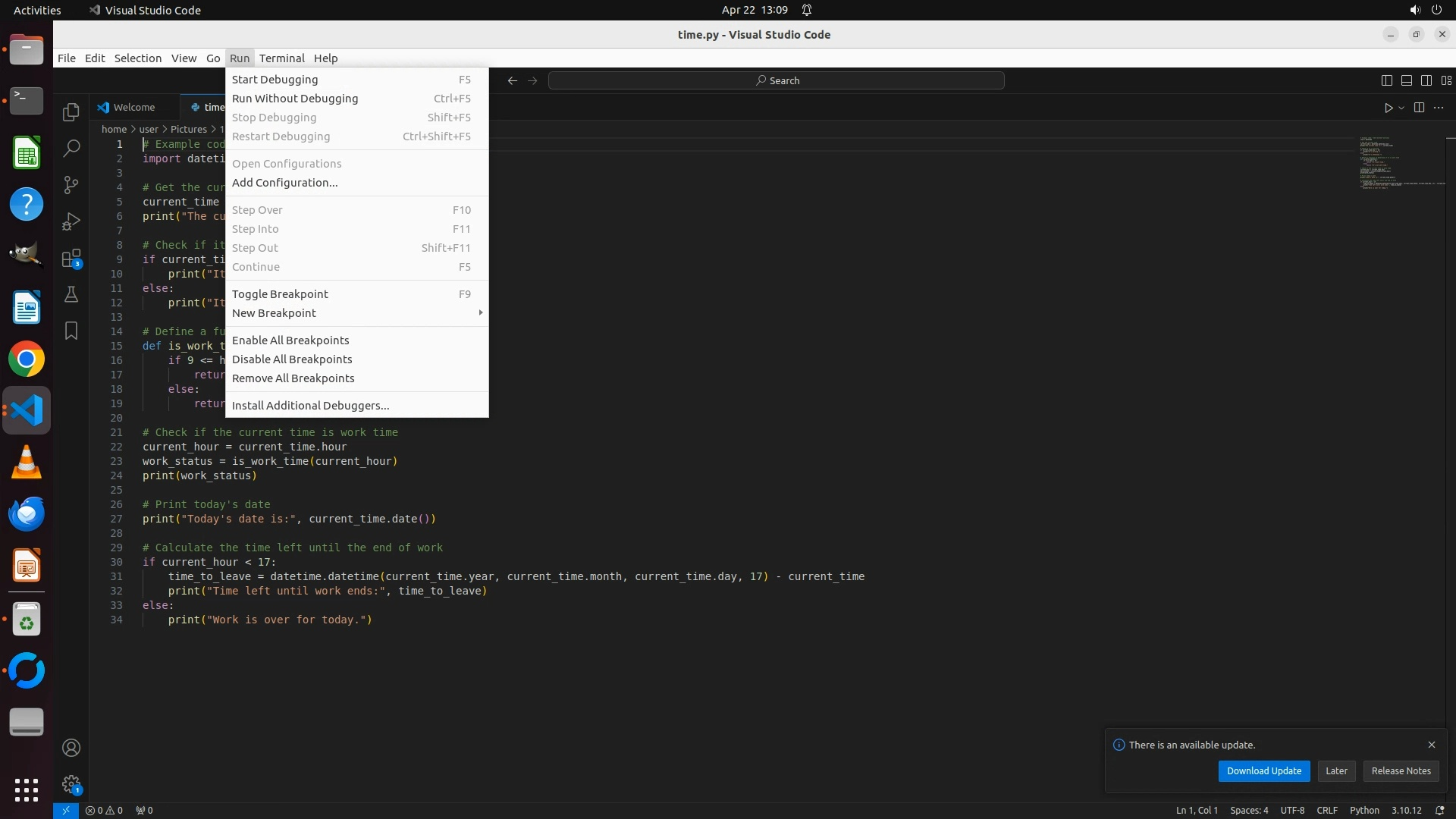Click the top Search command box
The width and height of the screenshot is (1456, 819).
tap(777, 80)
